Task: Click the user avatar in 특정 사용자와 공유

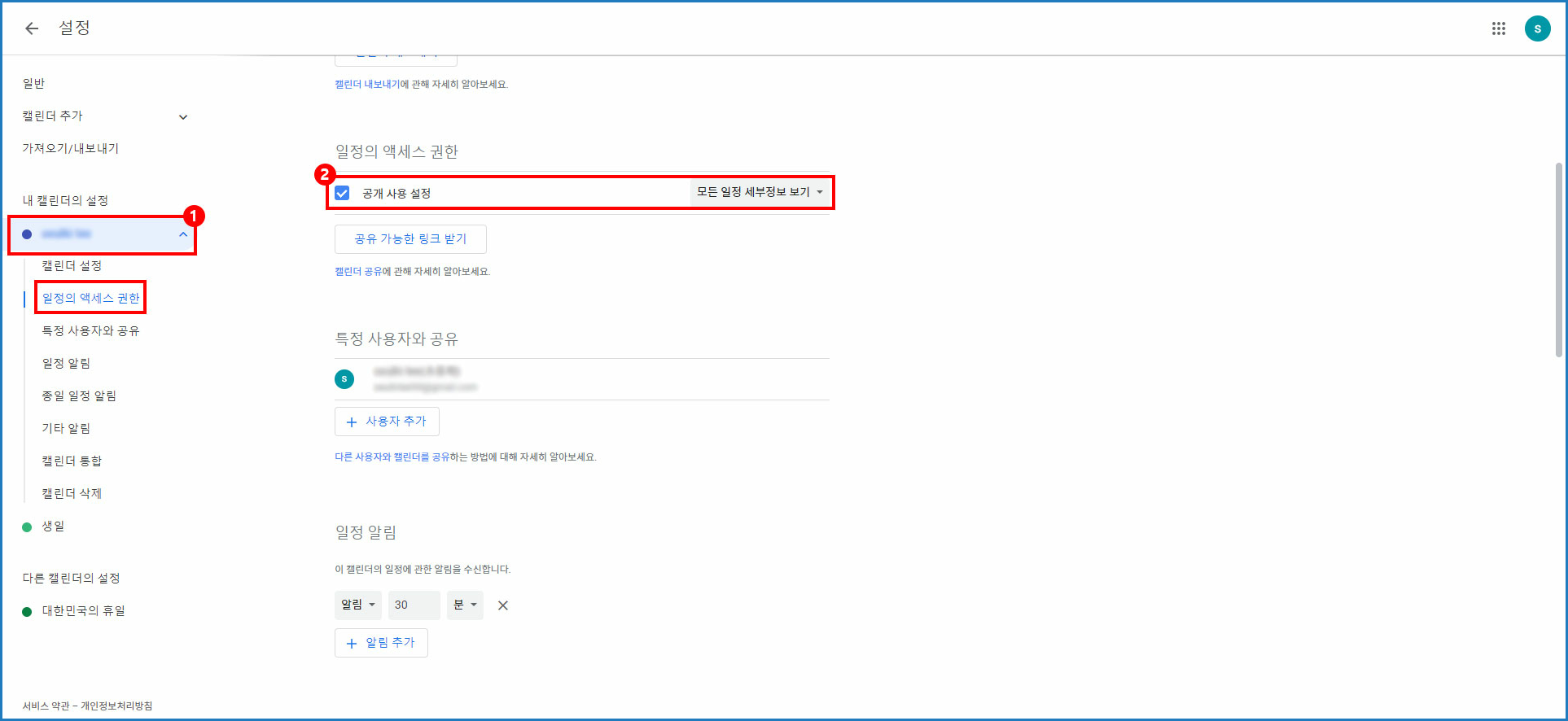Action: (344, 379)
